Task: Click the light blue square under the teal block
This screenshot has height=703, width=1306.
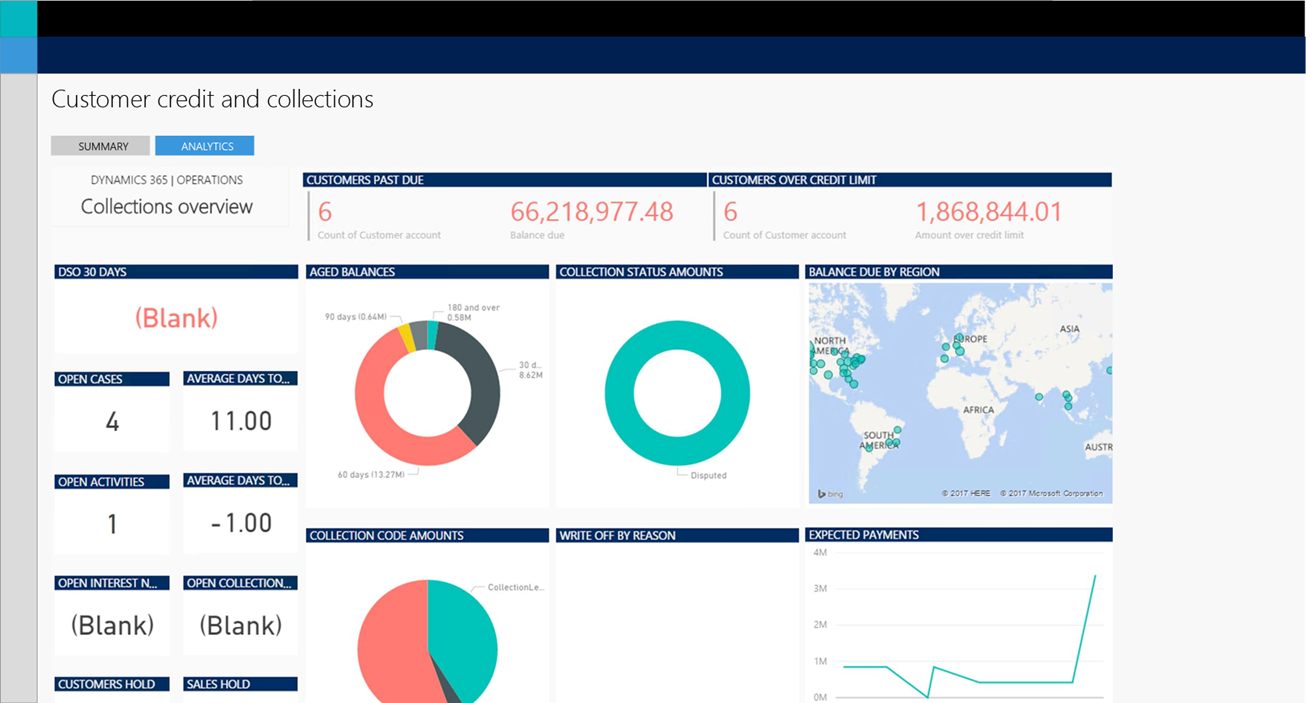Action: tap(18, 55)
